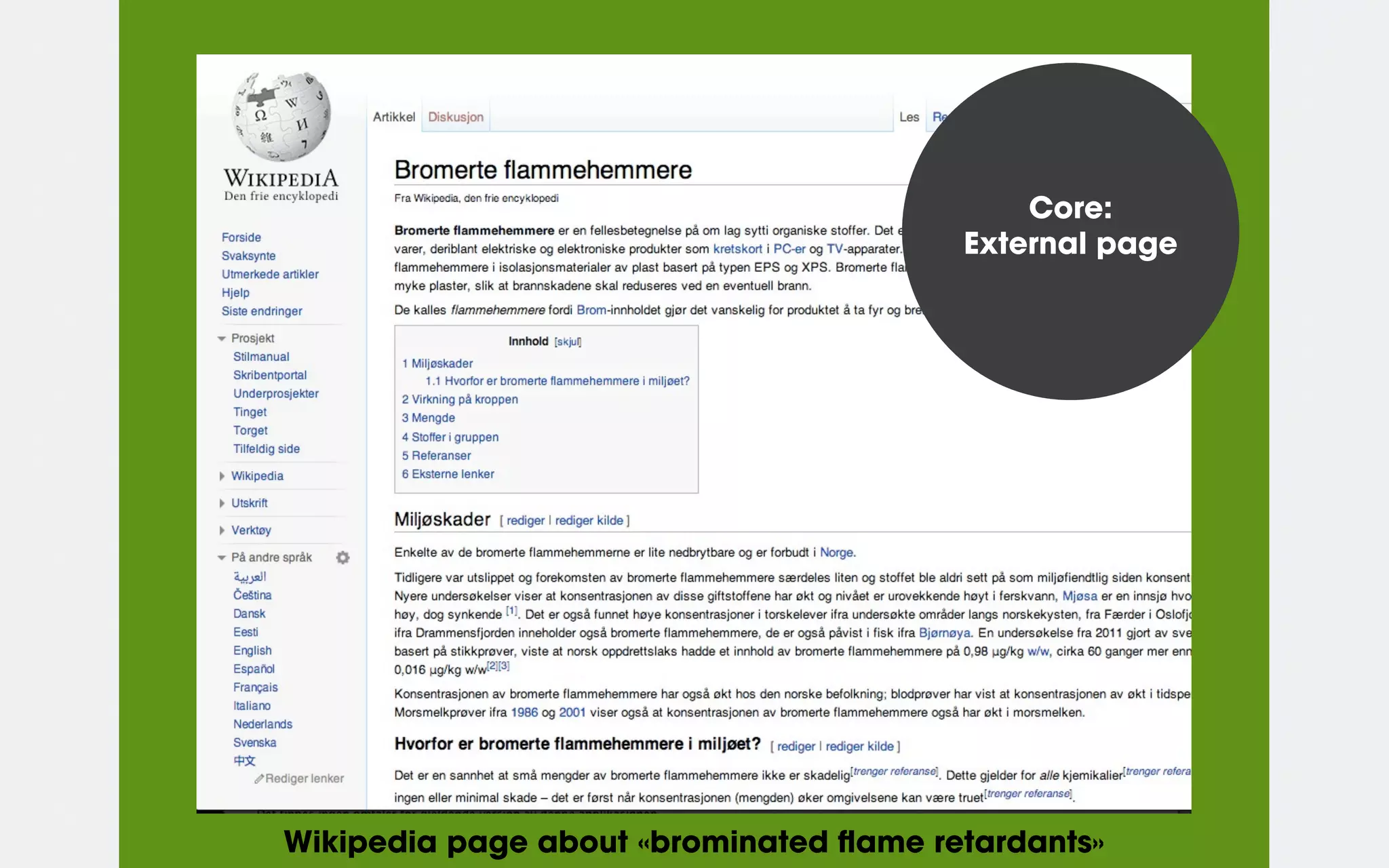
Task: Click trenger referanse after skadelig
Action: (895, 772)
